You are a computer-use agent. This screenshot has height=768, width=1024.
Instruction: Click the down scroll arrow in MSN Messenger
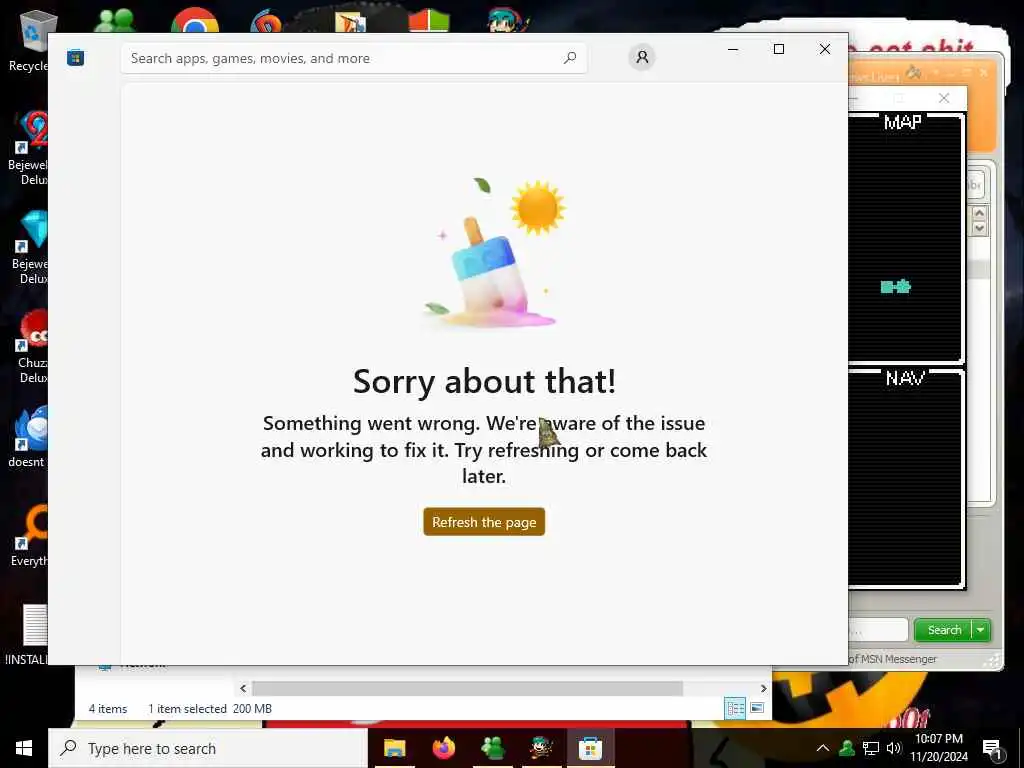point(979,228)
